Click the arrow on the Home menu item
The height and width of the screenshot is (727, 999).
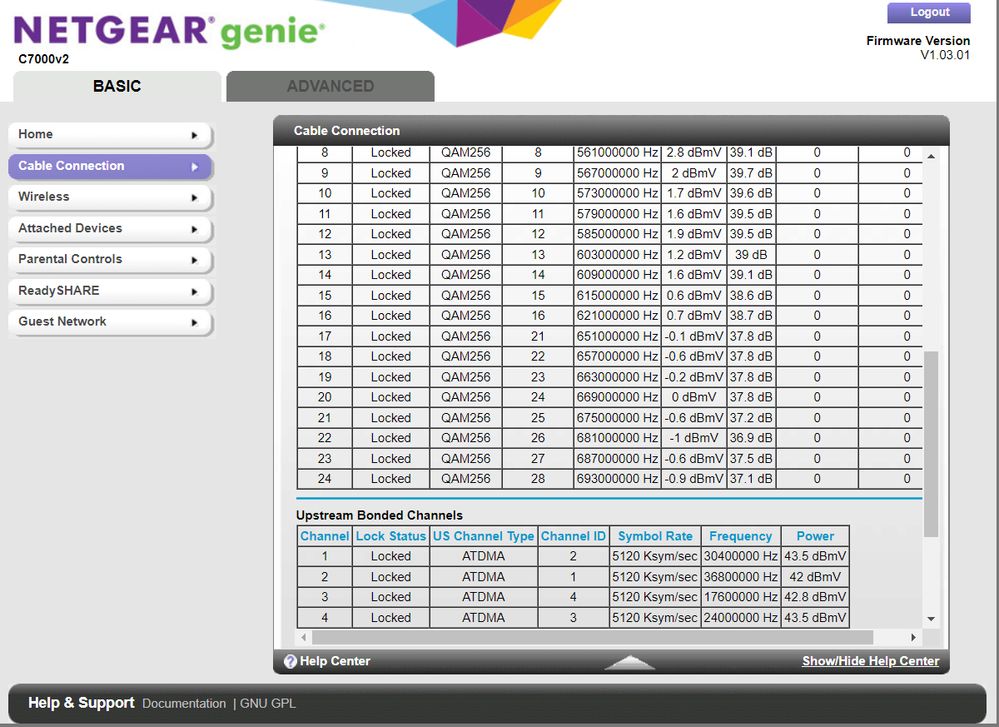click(195, 135)
